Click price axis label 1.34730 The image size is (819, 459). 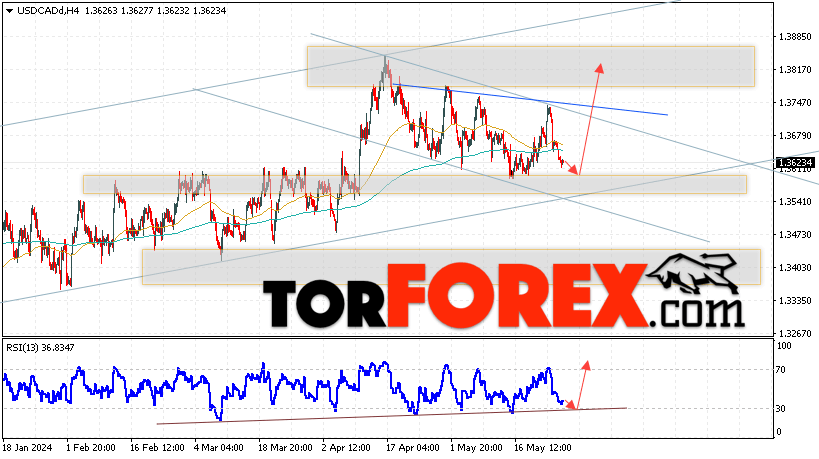coord(795,234)
